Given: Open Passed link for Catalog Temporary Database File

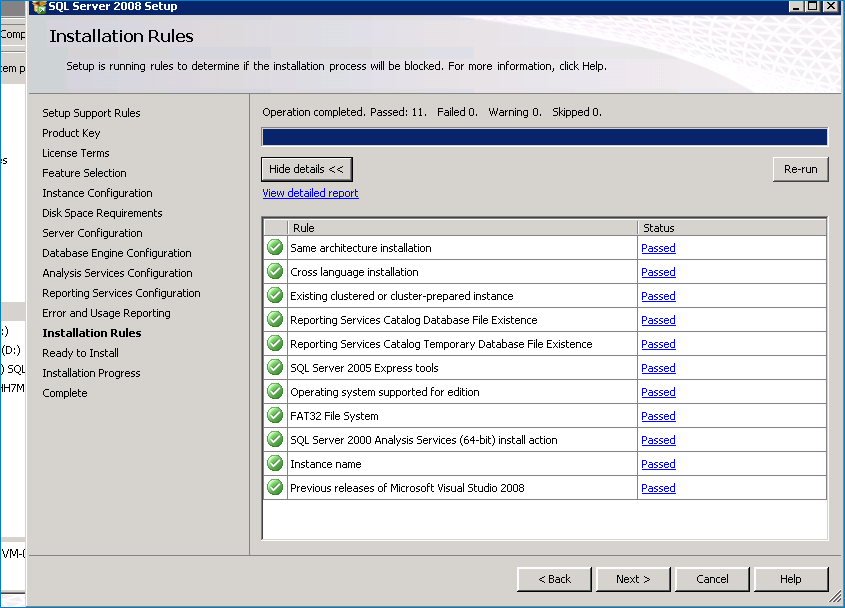Looking at the screenshot, I should click(x=658, y=344).
